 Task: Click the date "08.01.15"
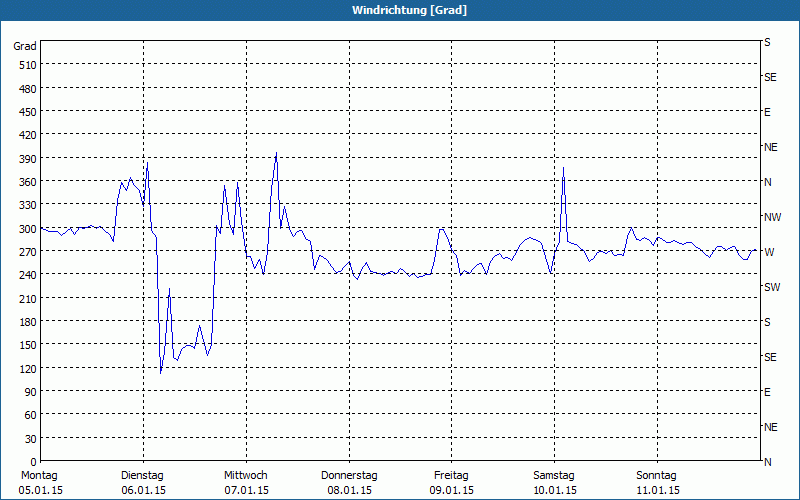point(349,491)
